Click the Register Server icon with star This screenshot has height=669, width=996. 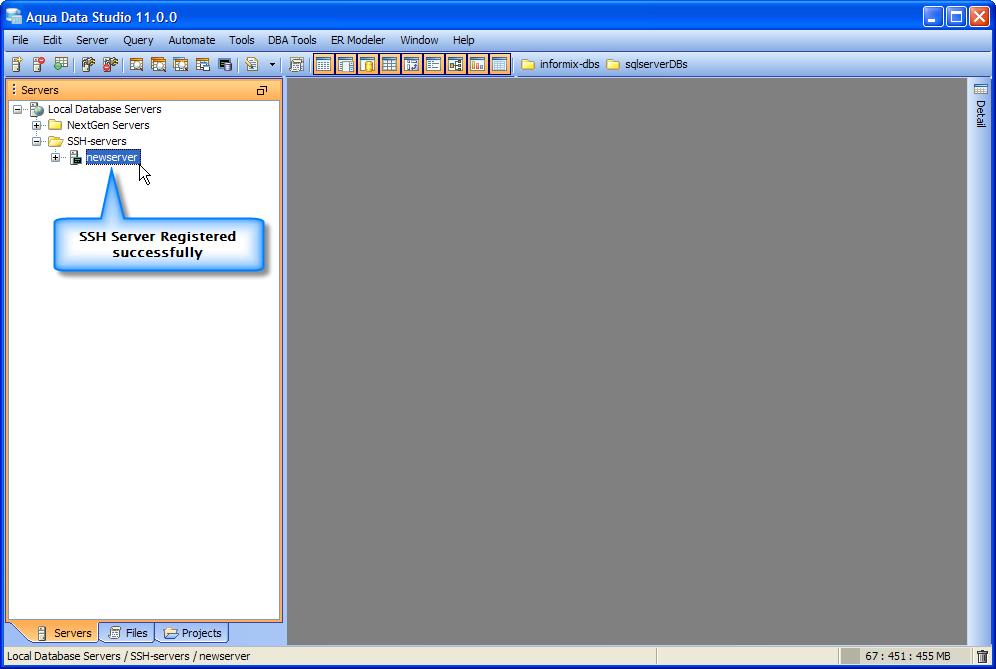point(17,64)
